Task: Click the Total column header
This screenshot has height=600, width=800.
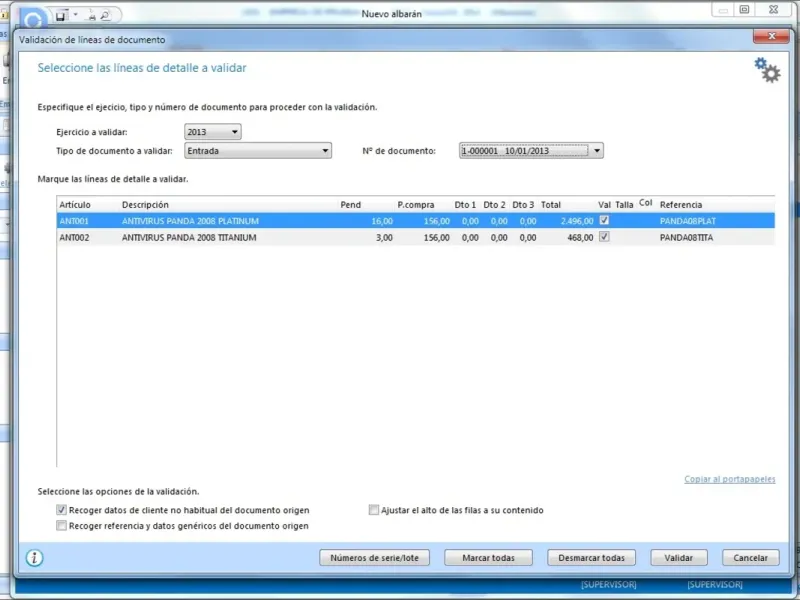Action: (x=551, y=205)
